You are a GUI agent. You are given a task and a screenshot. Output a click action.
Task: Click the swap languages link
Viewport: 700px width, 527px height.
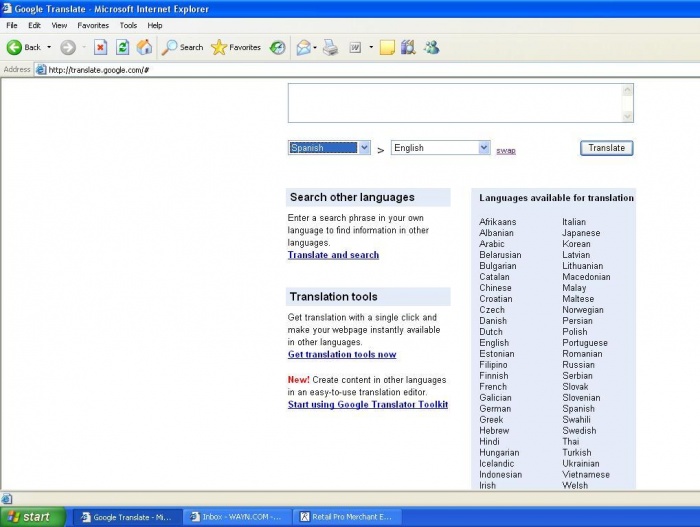point(506,151)
